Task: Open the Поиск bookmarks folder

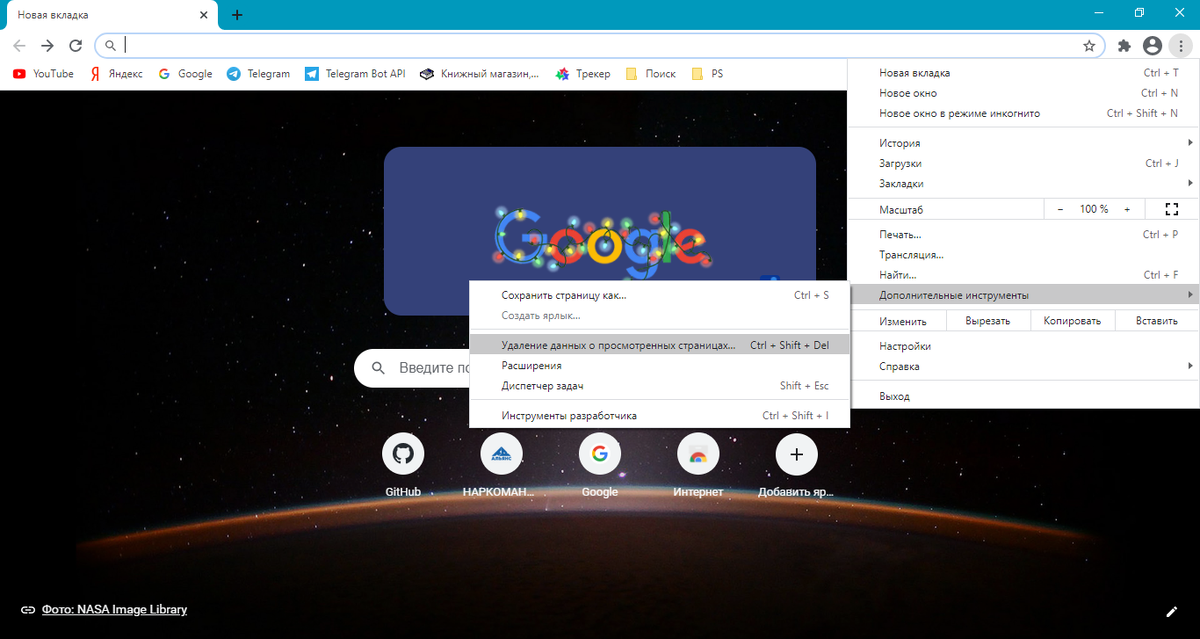Action: [650, 74]
